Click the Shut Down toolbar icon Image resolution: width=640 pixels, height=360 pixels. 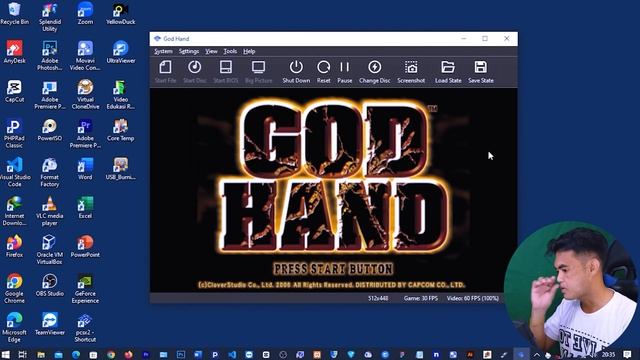(296, 72)
